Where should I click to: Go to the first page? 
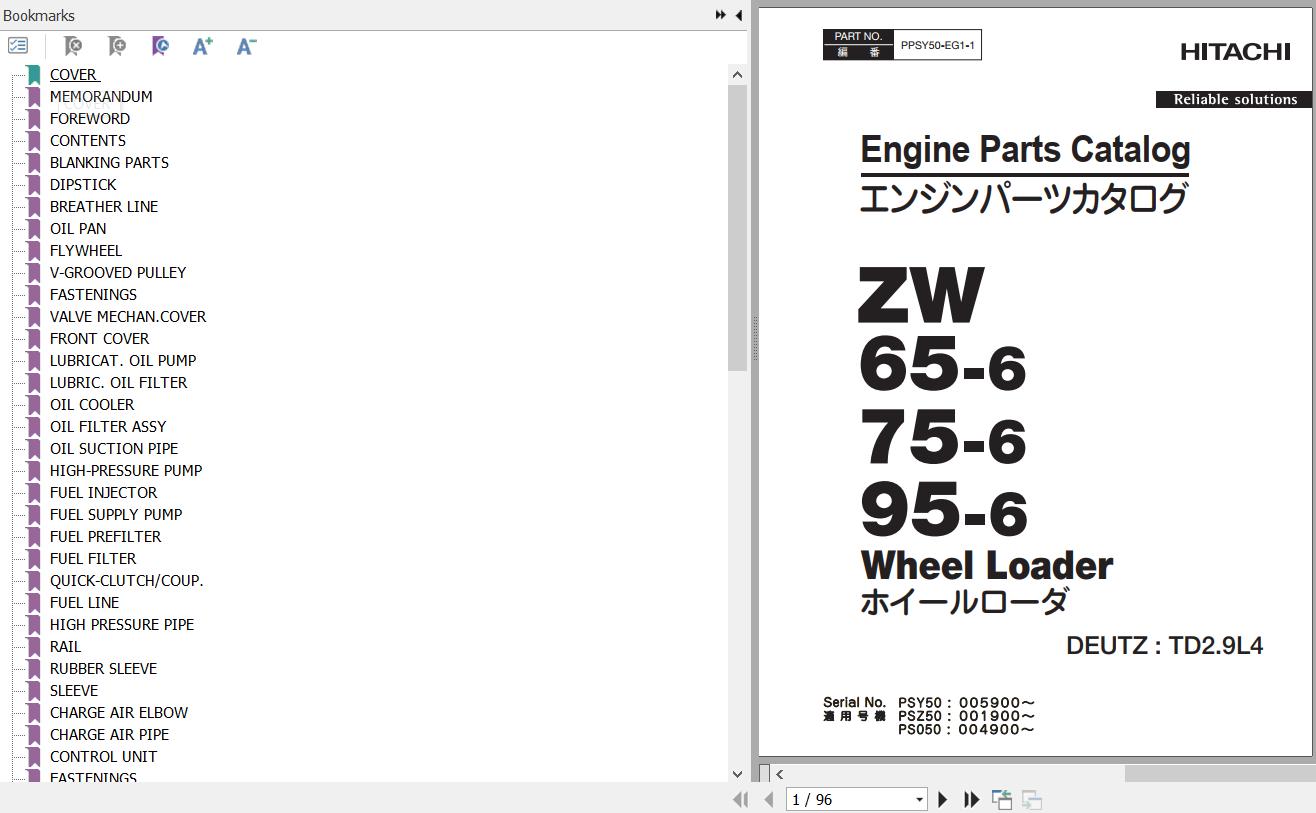[x=740, y=799]
